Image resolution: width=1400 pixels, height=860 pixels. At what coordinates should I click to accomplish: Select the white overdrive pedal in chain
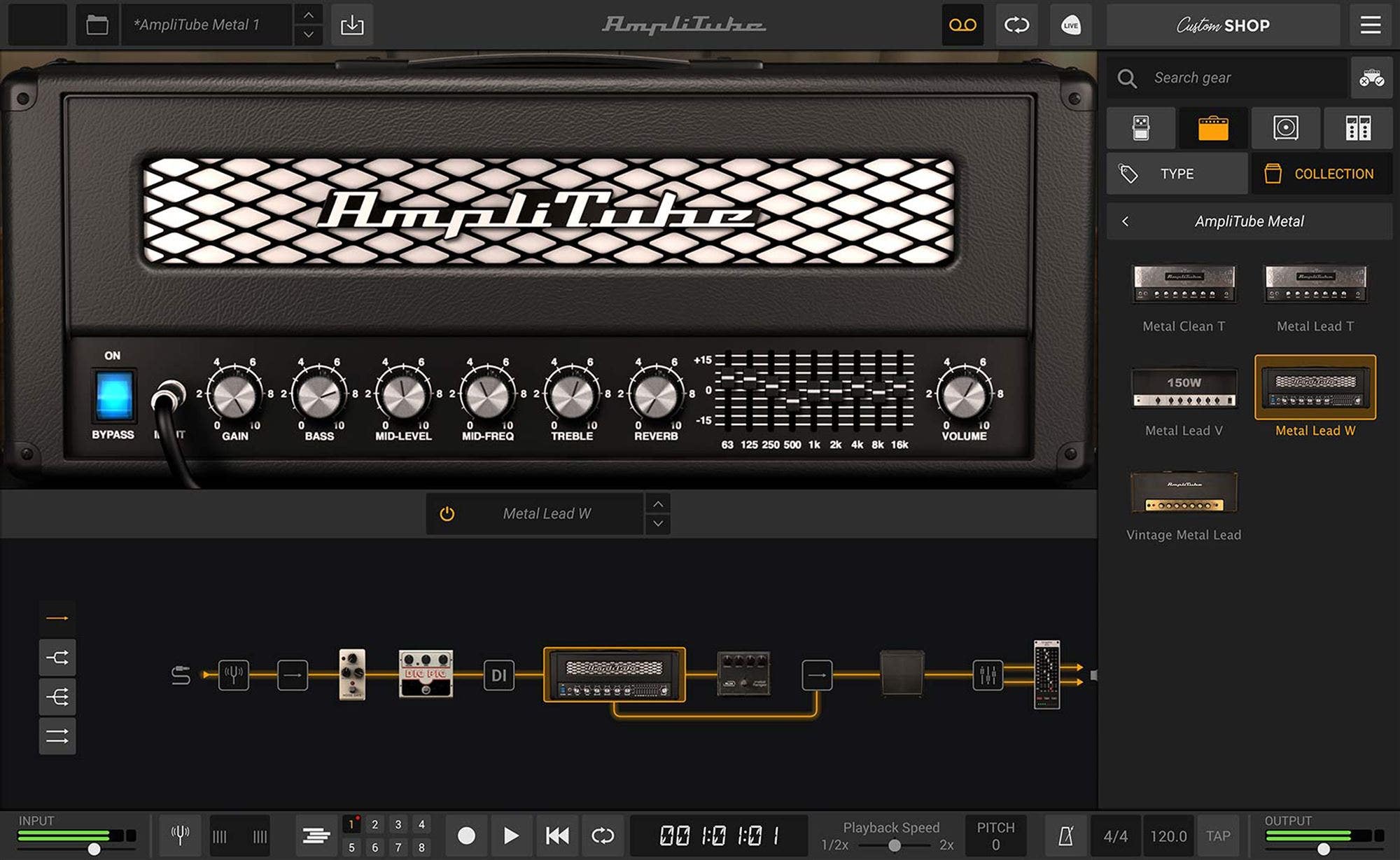coord(352,674)
